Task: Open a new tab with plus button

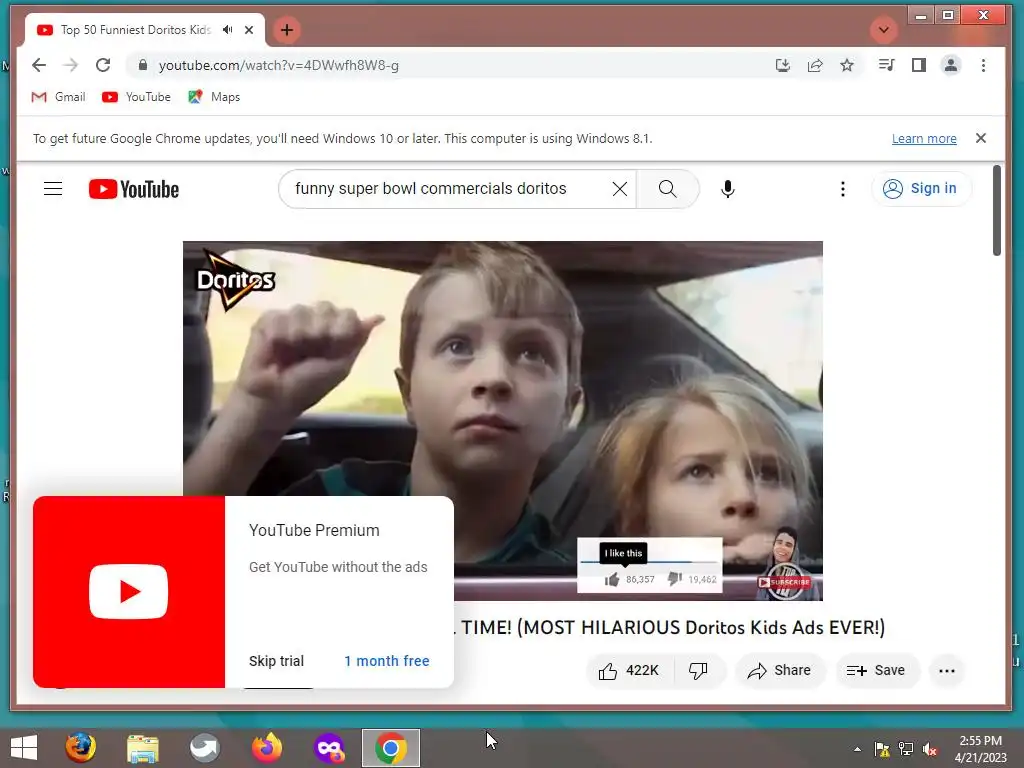Action: point(287,30)
